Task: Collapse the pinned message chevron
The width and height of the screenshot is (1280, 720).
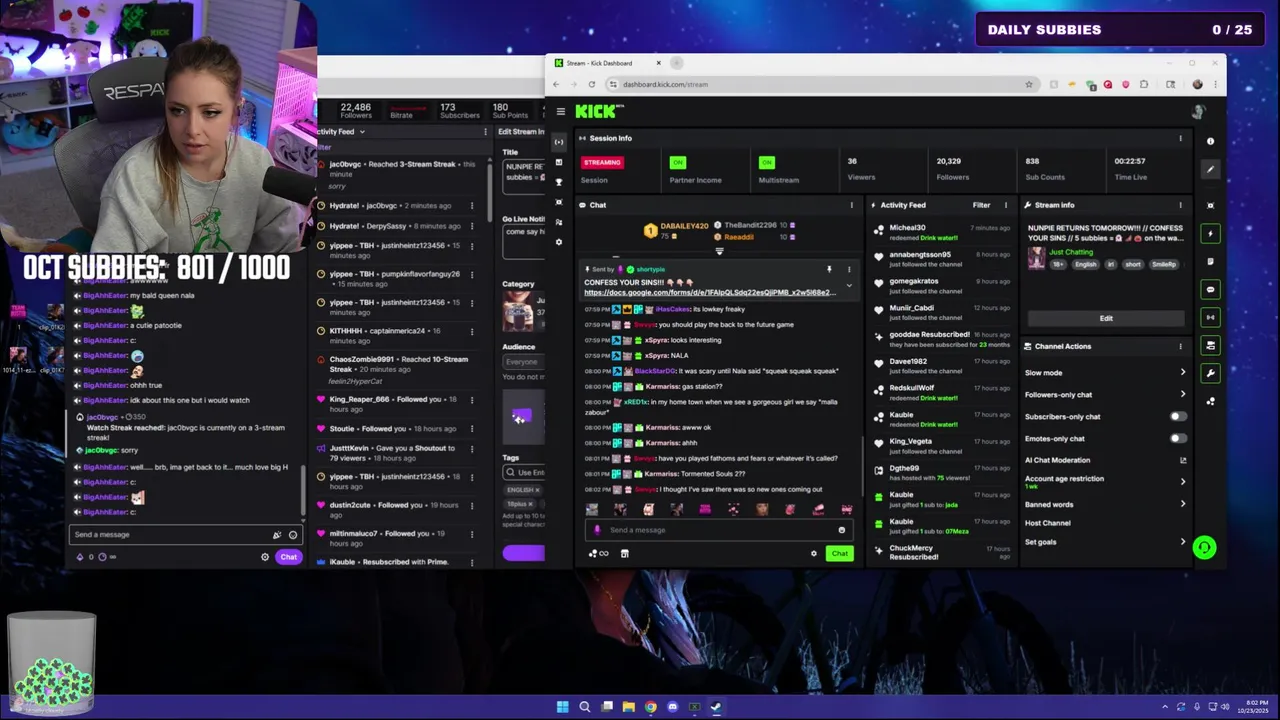Action: [849, 286]
